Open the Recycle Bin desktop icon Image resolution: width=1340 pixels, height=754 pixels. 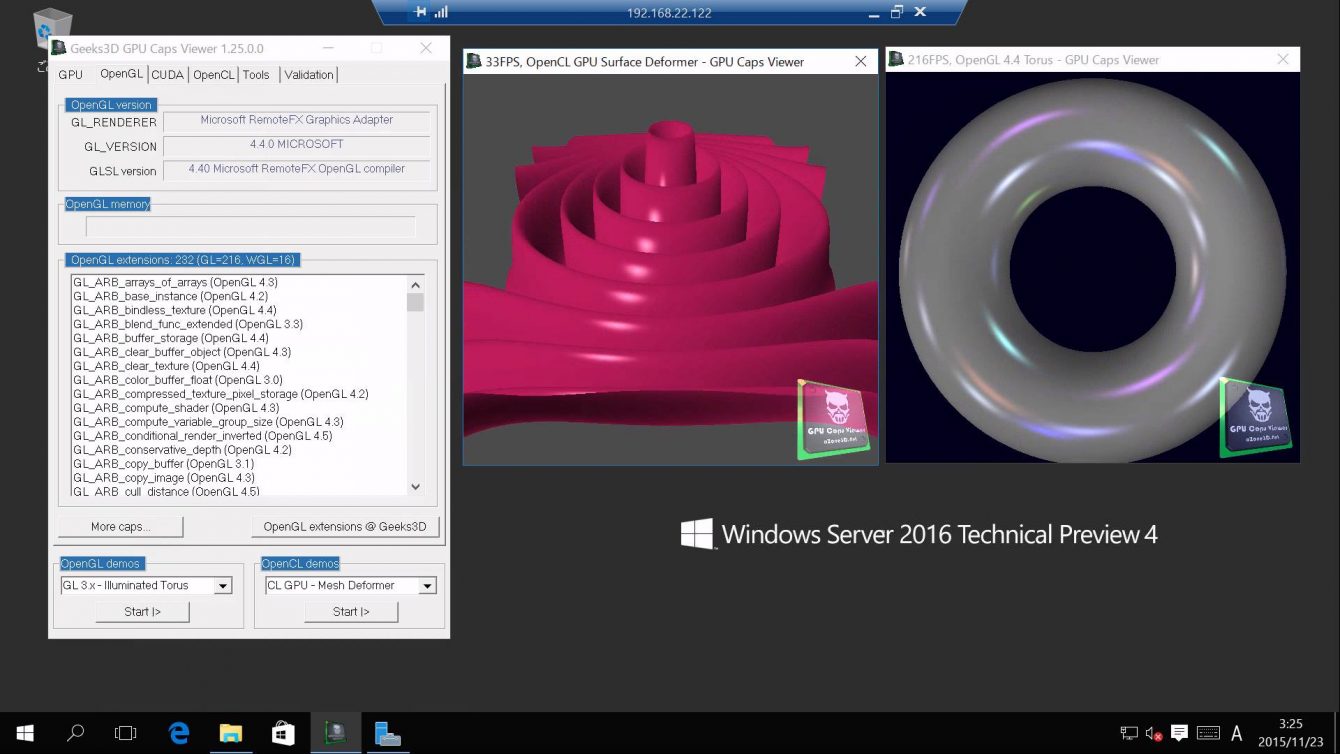click(x=52, y=33)
